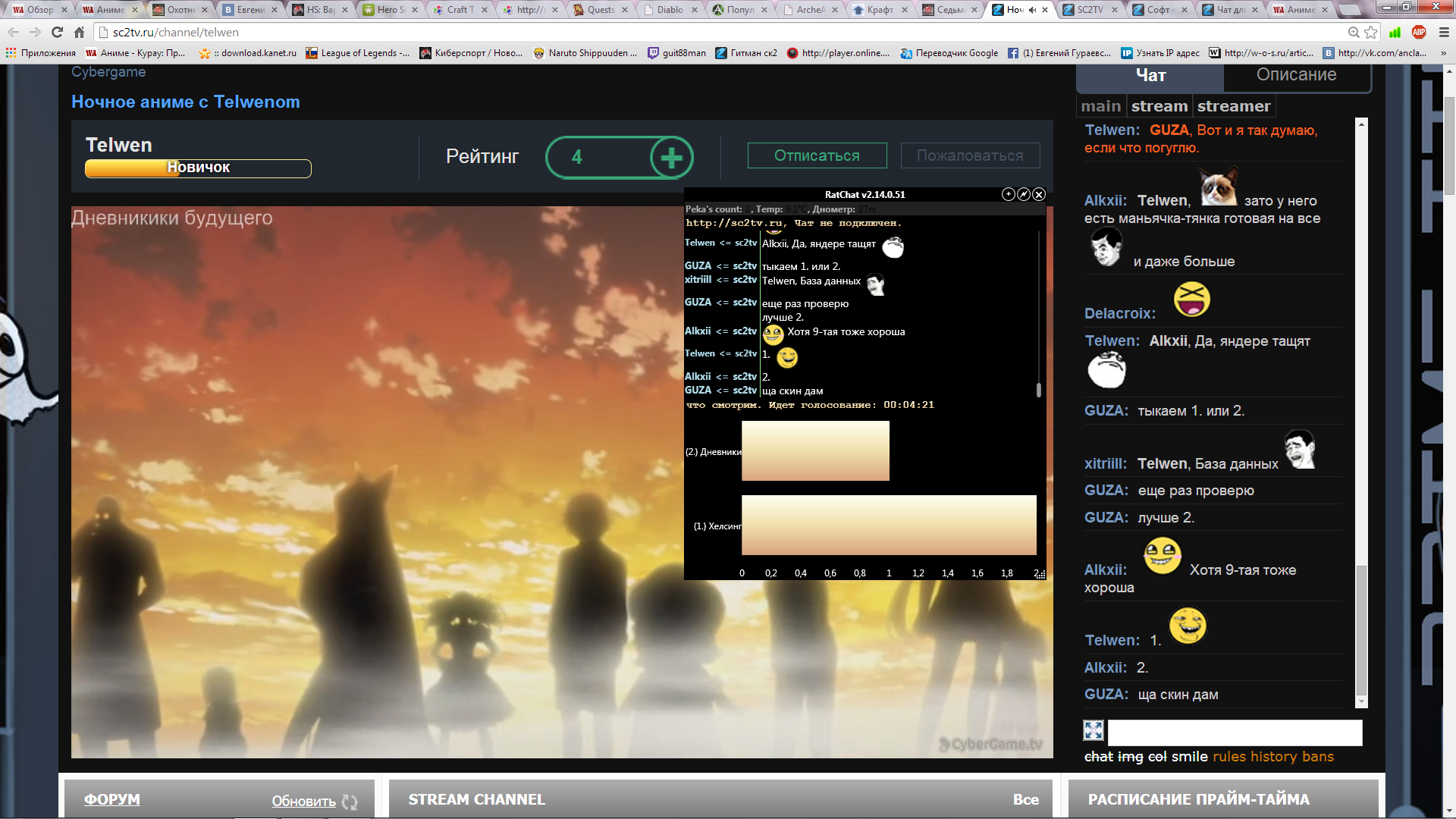Select the stream chat channel tab
The width and height of the screenshot is (1456, 819).
pyautogui.click(x=1159, y=106)
